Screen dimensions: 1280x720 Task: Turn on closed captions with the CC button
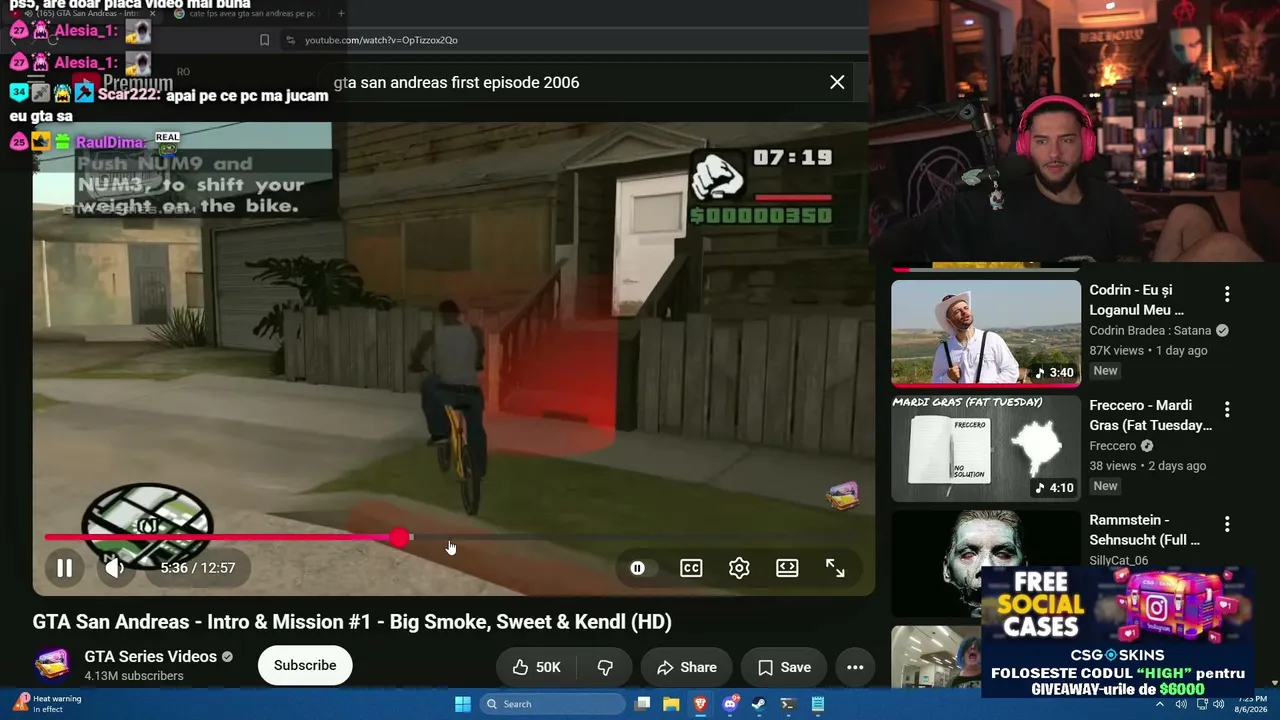(691, 568)
